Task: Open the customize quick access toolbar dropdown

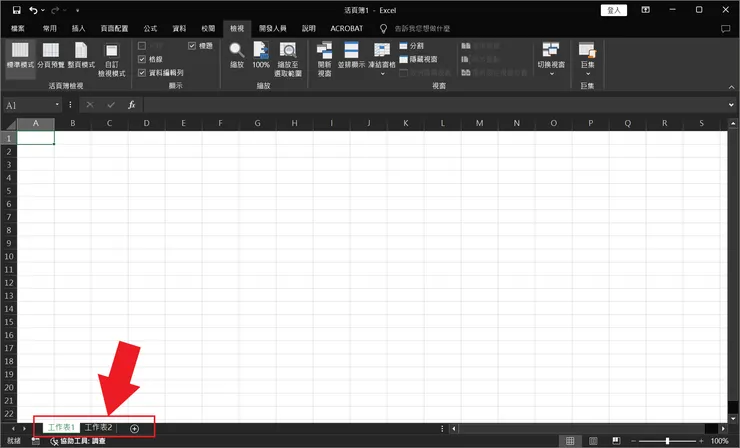Action: [x=77, y=10]
